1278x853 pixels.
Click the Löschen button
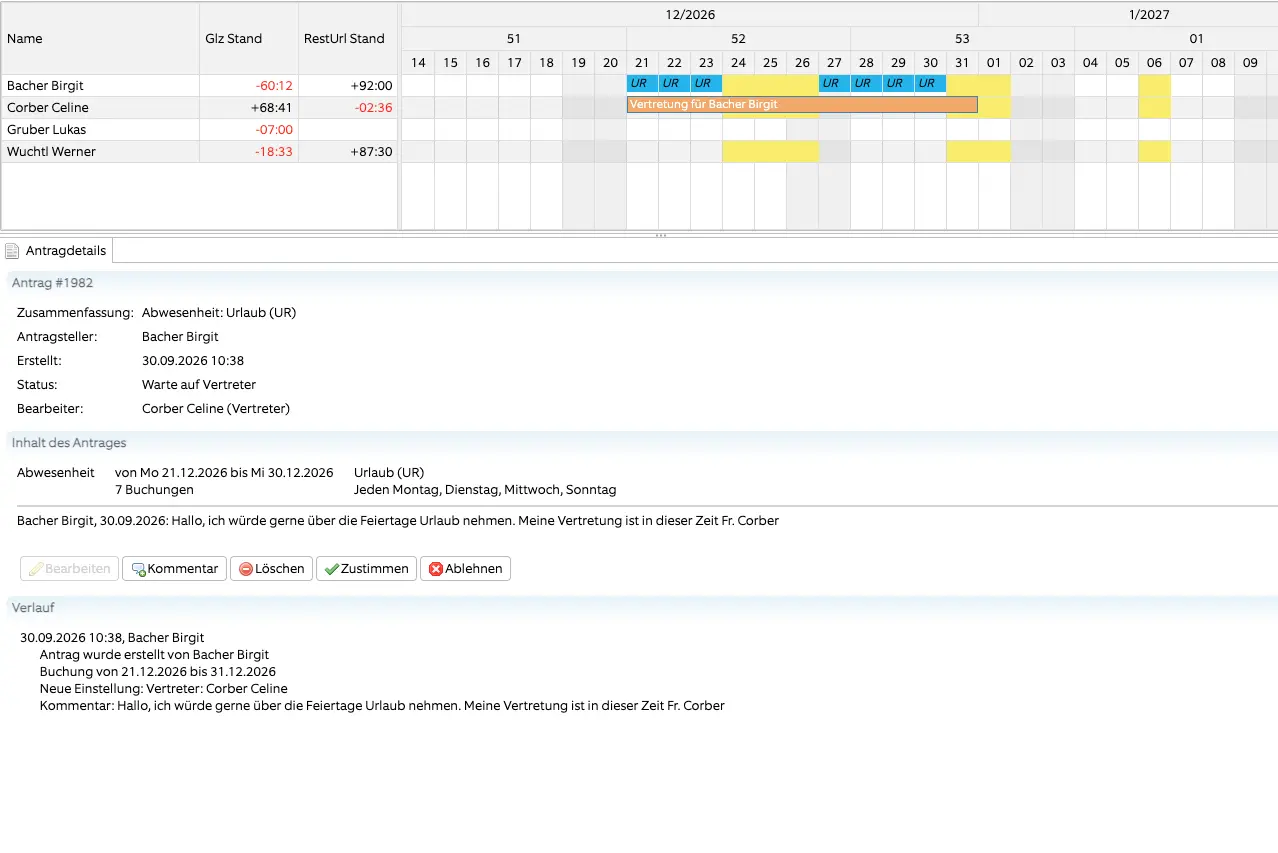[x=271, y=568]
